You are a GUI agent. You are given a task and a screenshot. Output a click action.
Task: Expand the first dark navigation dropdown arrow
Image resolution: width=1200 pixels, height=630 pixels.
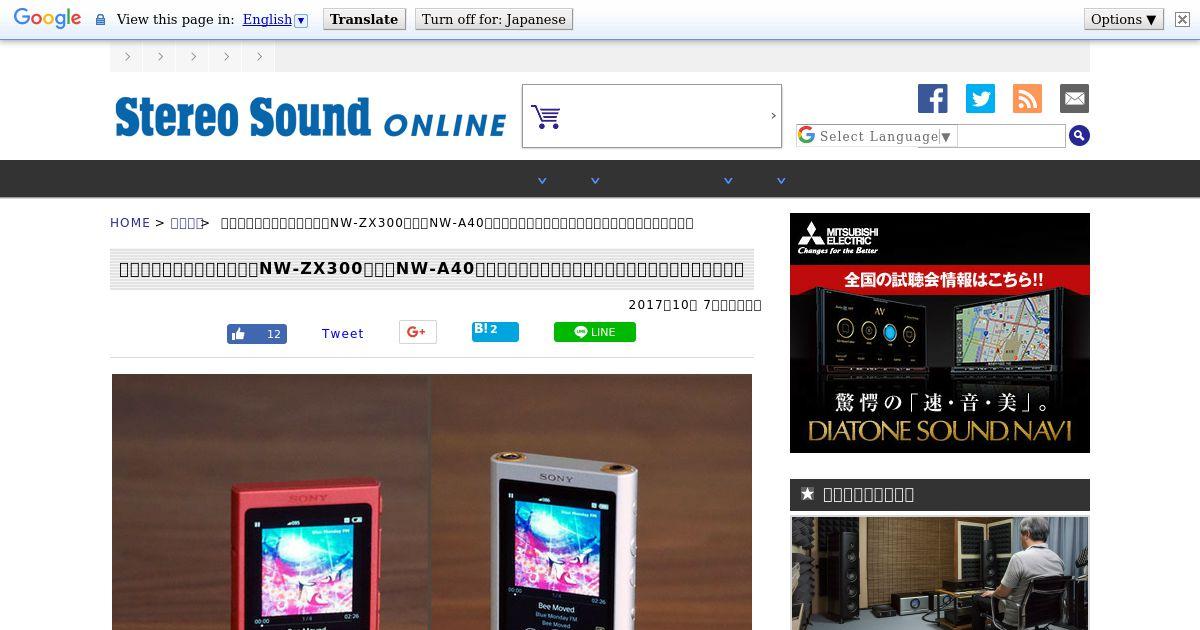542,181
